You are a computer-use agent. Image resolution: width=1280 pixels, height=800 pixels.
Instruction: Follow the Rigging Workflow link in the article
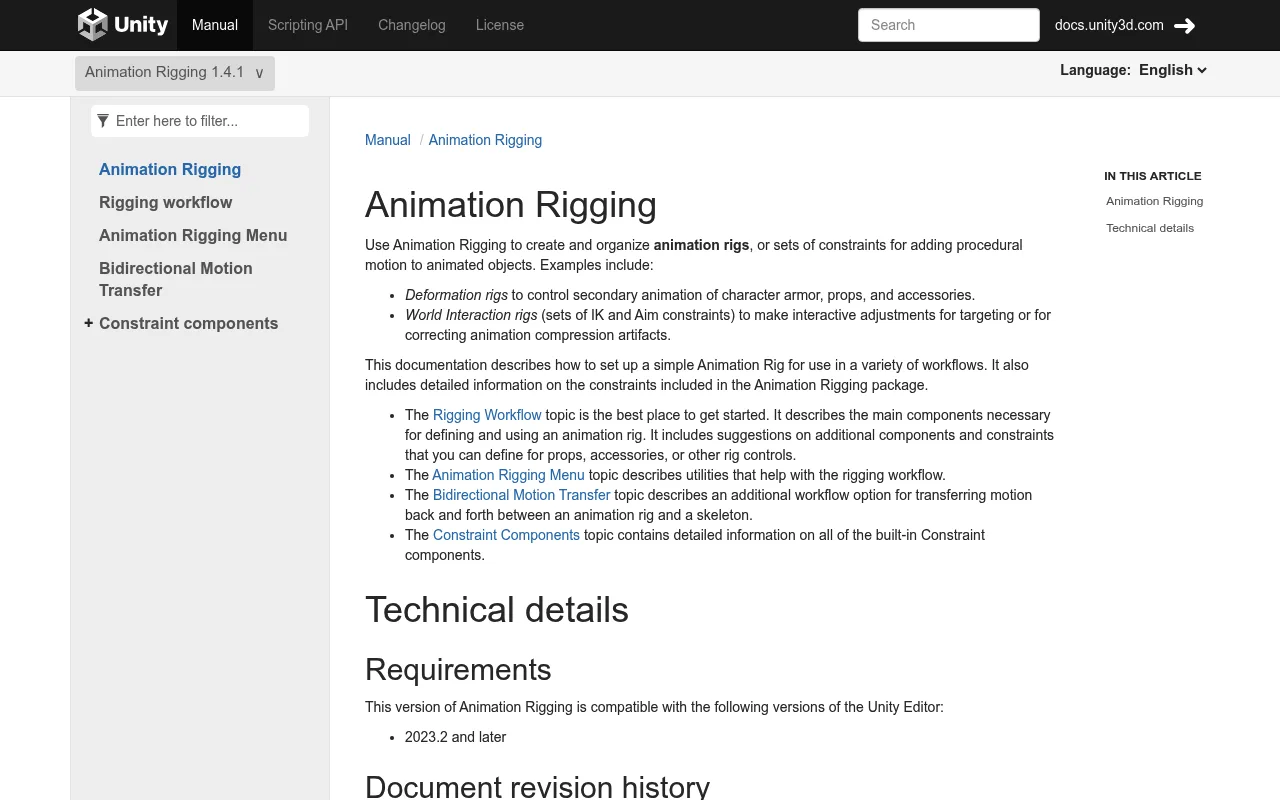point(487,415)
